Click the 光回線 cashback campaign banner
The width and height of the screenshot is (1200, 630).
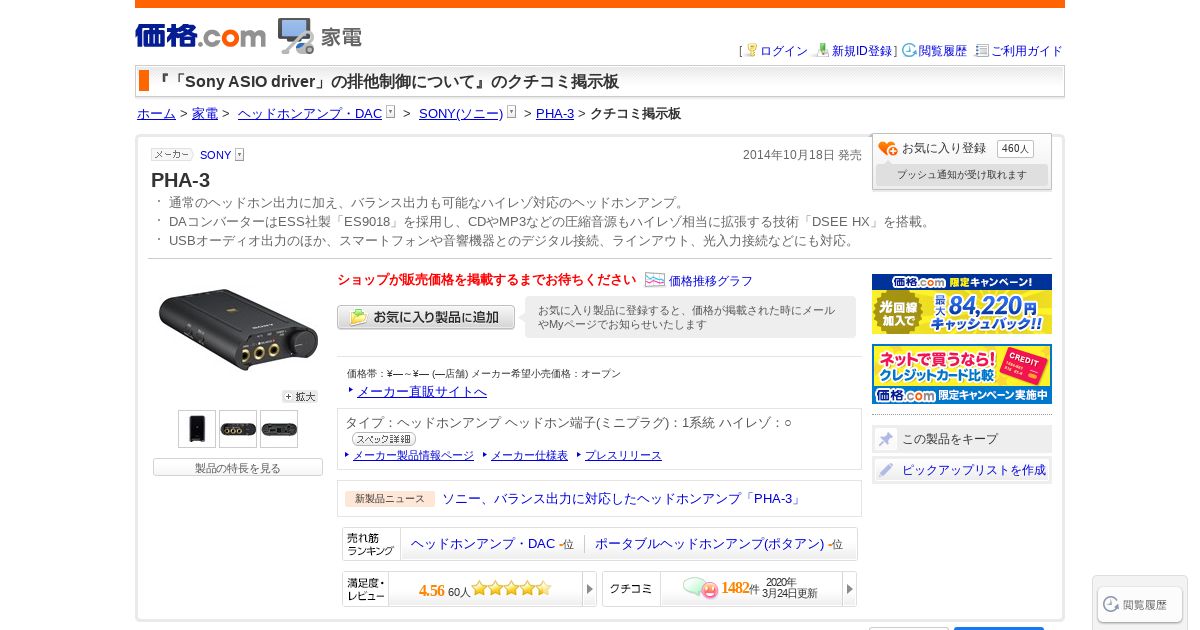click(x=962, y=304)
